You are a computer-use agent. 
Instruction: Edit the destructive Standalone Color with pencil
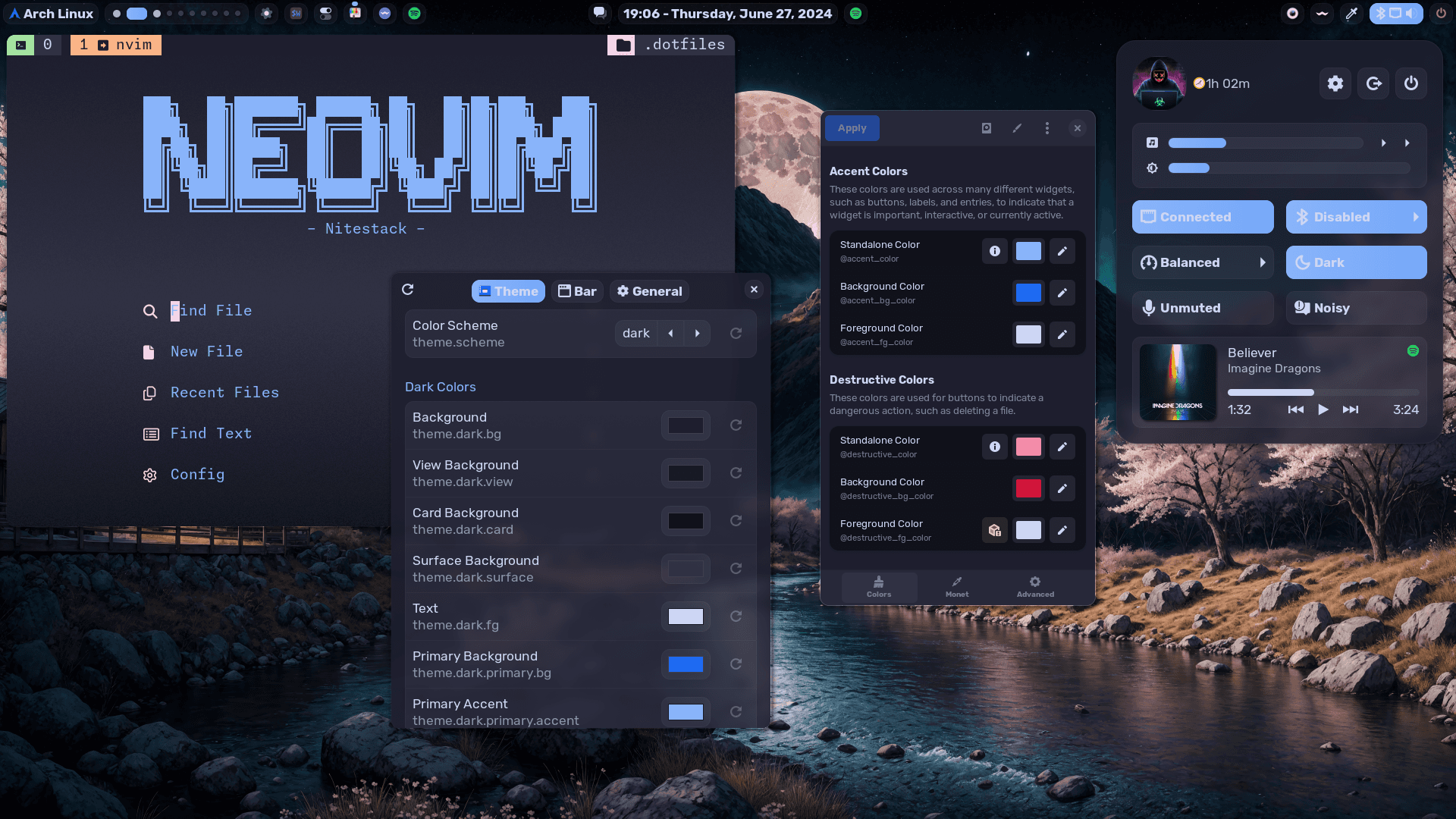[1062, 447]
